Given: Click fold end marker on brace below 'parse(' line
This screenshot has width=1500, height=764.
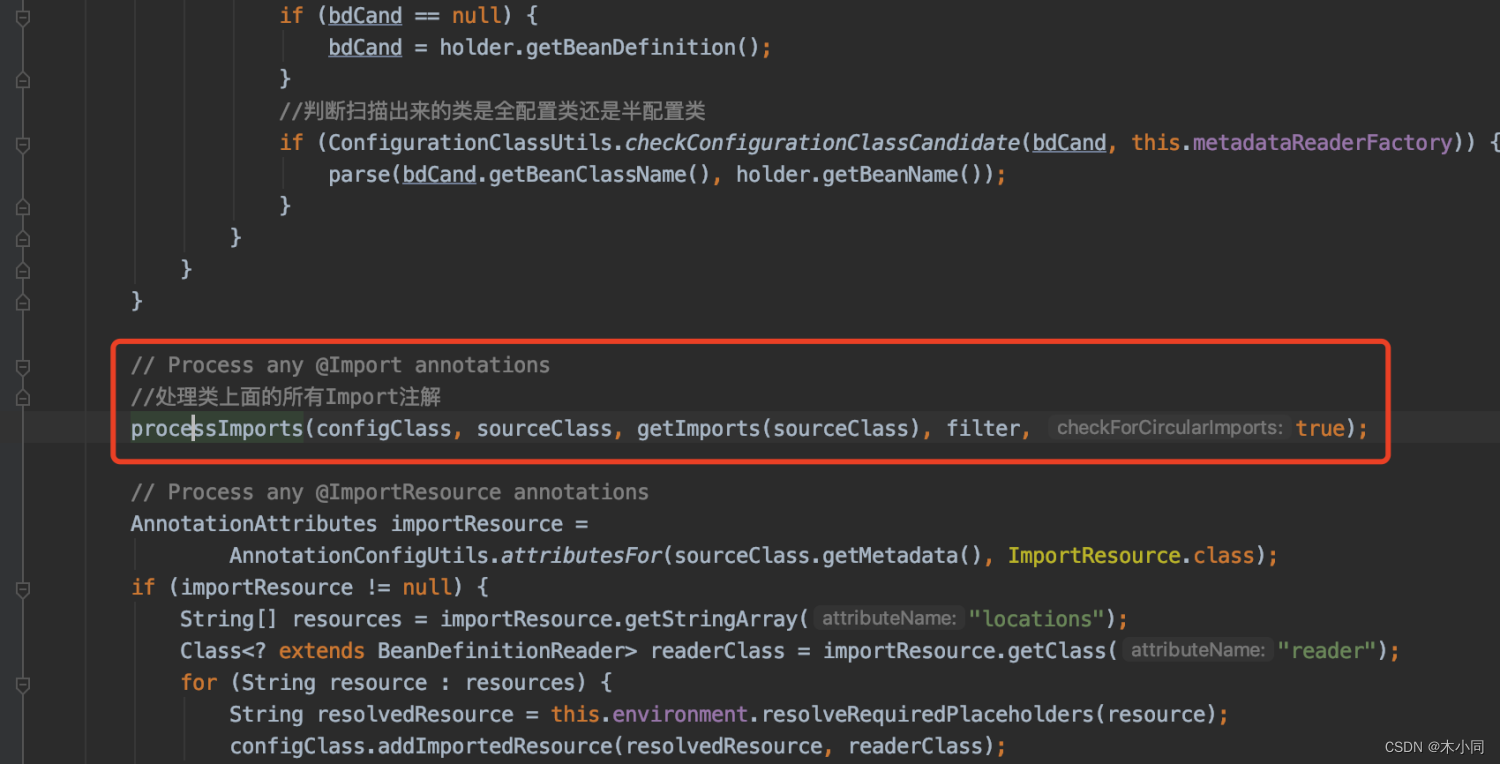Looking at the screenshot, I should [x=22, y=206].
